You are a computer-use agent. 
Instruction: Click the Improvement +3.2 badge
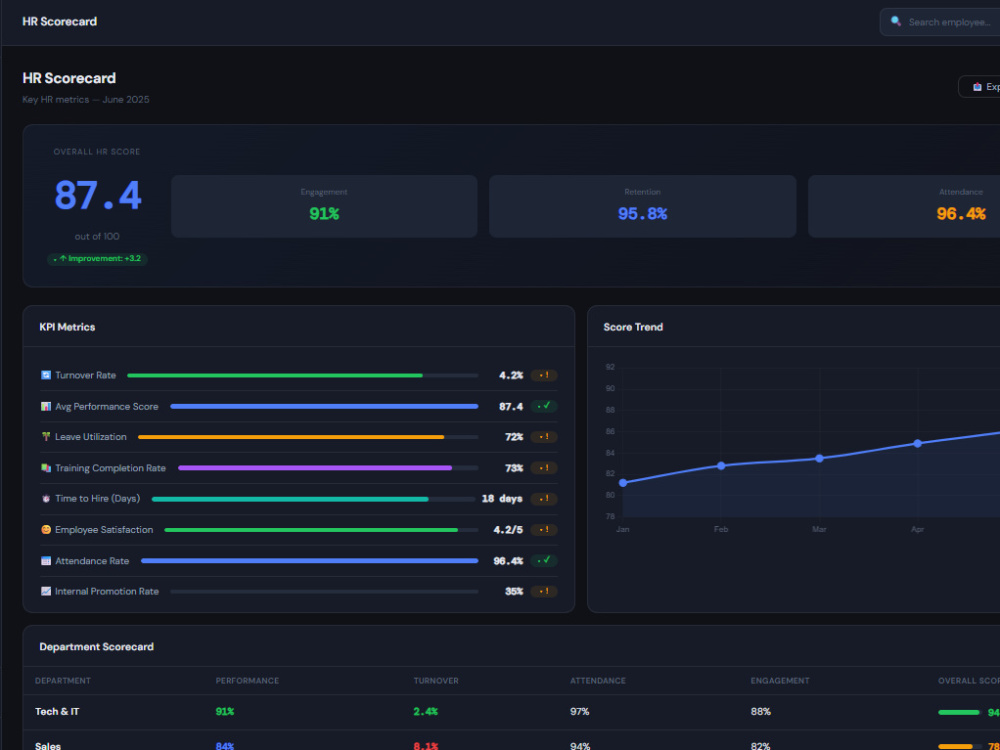98,259
